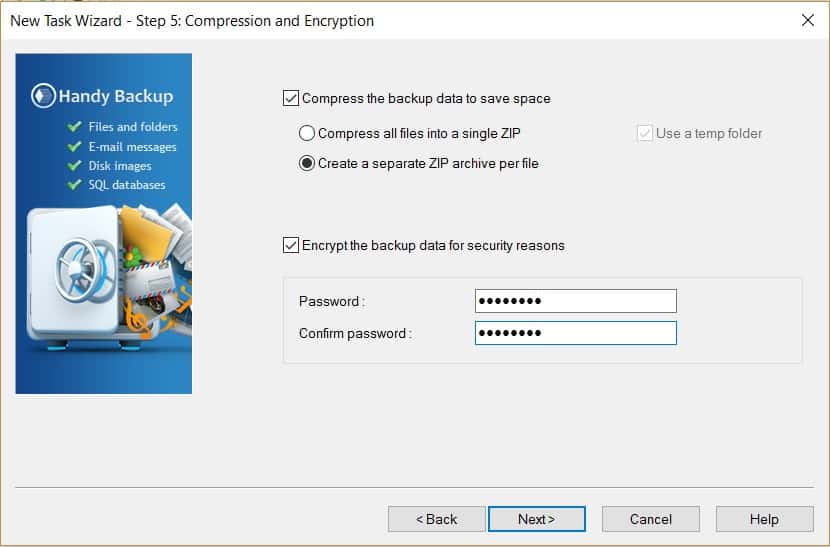Click into the Confirm password field
830x547 pixels.
[x=575, y=333]
